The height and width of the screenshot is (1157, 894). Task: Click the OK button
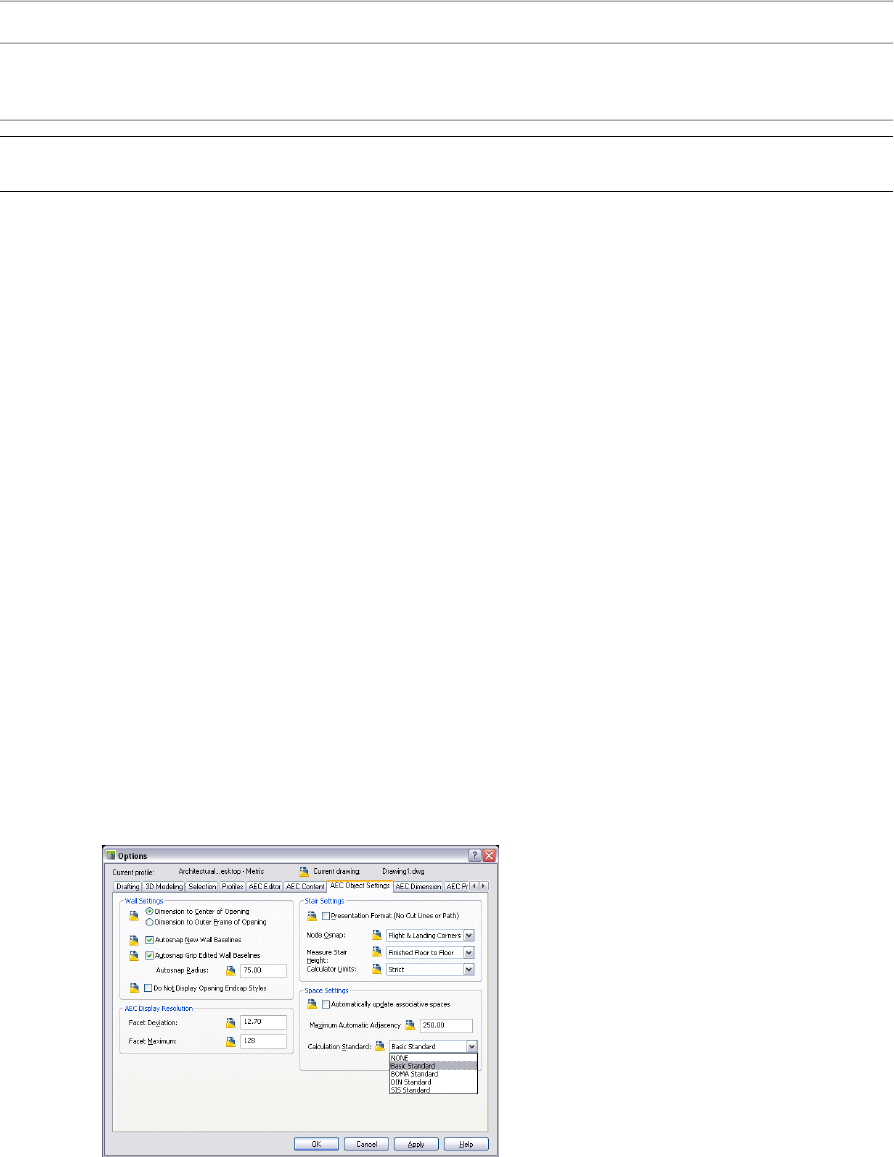316,1144
